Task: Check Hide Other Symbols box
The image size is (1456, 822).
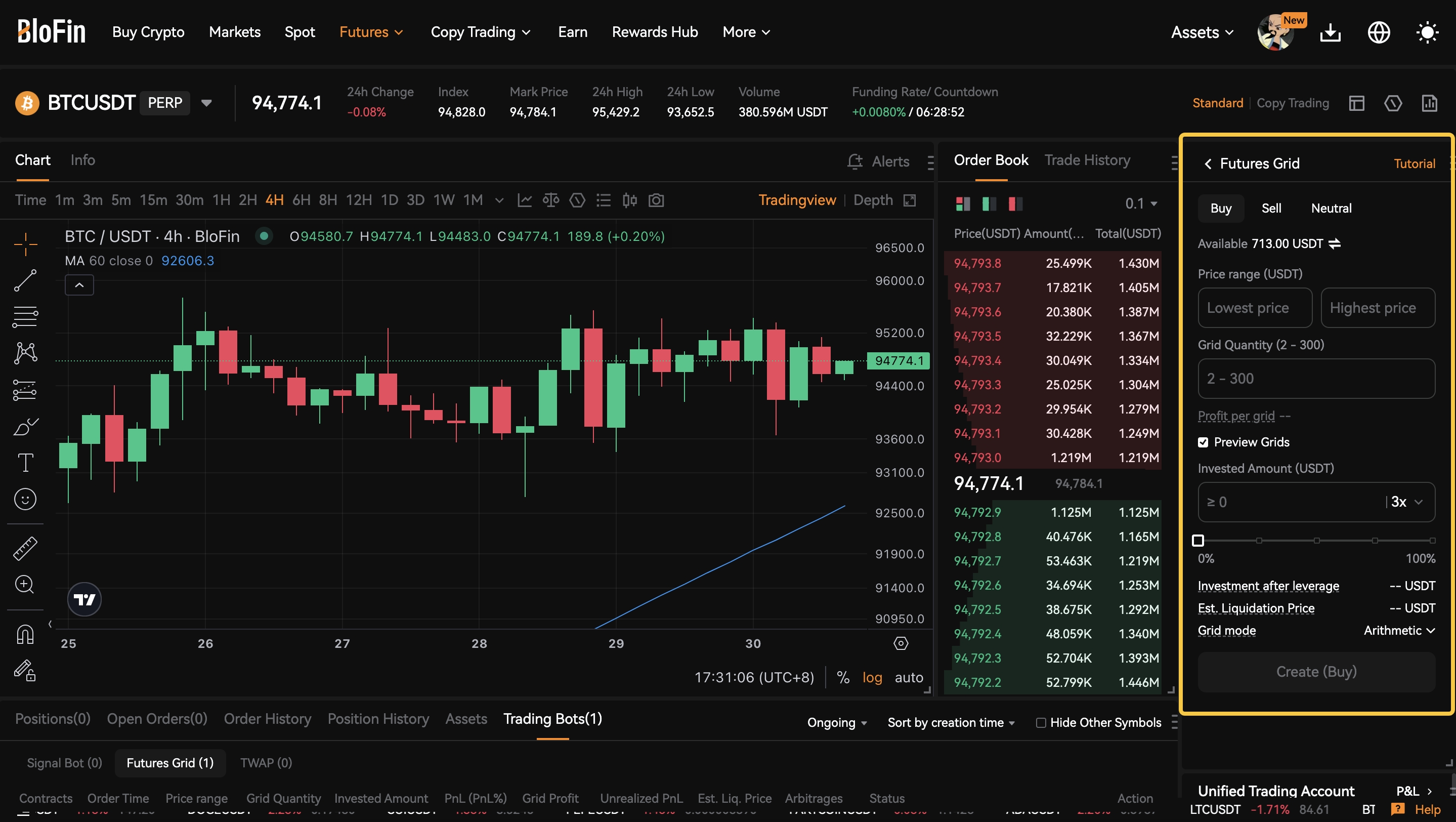Action: (1041, 722)
